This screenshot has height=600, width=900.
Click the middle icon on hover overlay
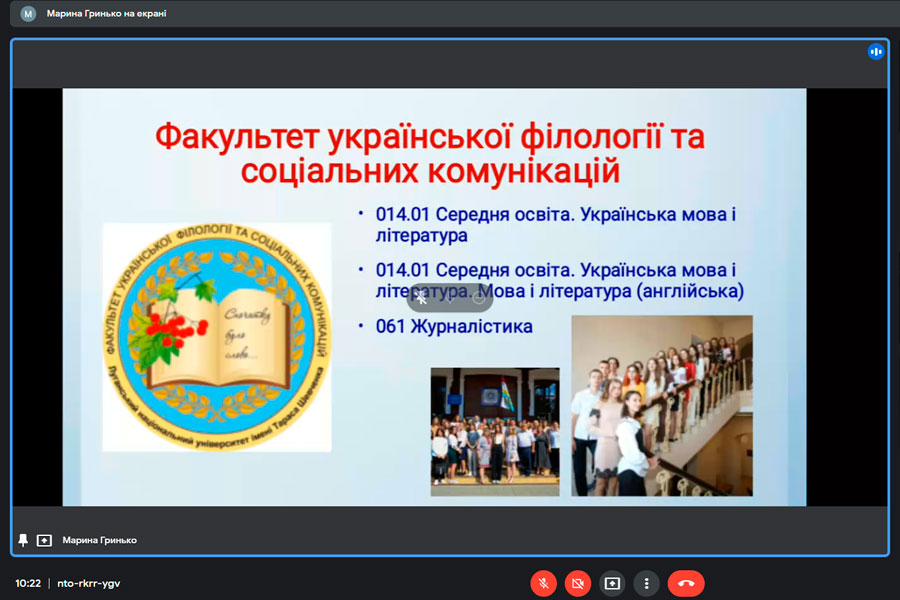tap(450, 298)
